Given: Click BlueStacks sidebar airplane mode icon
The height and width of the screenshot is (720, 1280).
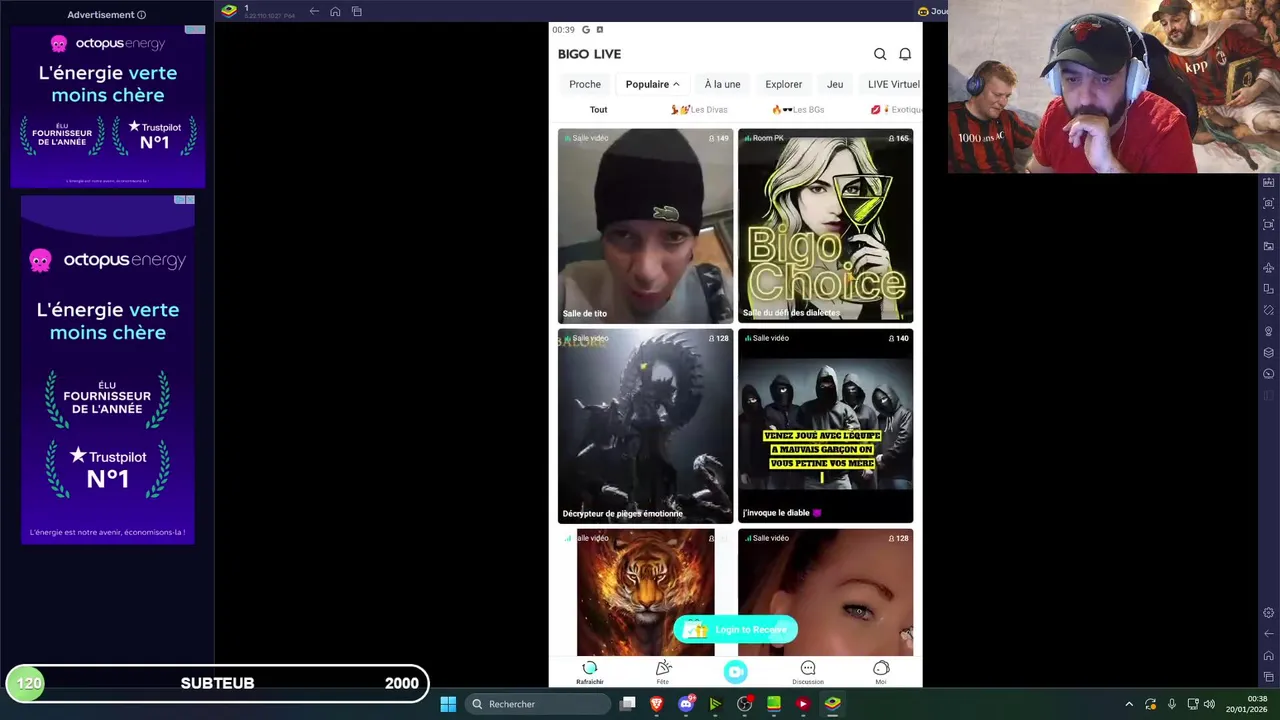Looking at the screenshot, I should (1269, 268).
